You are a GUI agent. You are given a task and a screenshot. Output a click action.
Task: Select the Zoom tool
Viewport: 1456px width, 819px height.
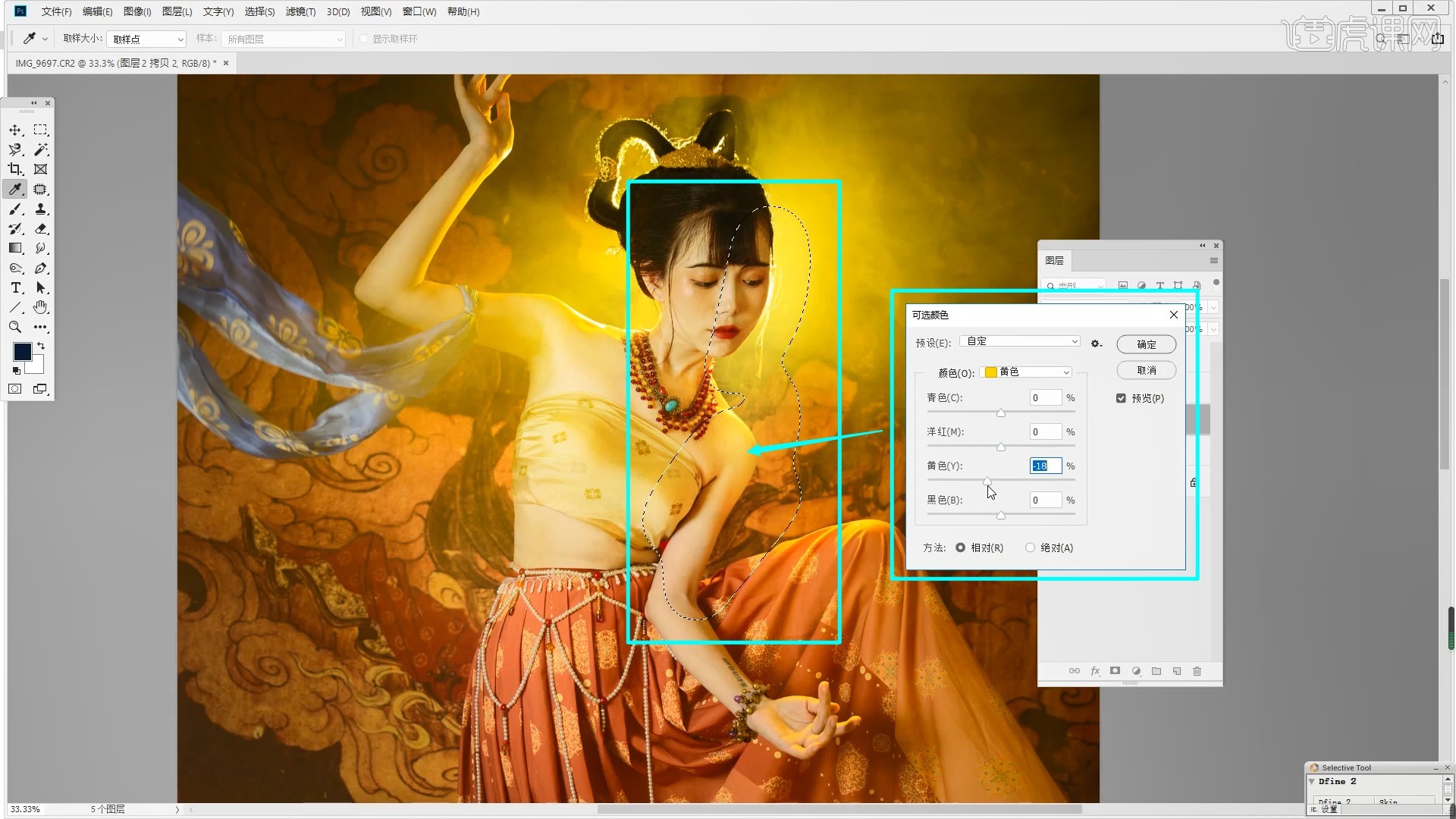coord(15,328)
